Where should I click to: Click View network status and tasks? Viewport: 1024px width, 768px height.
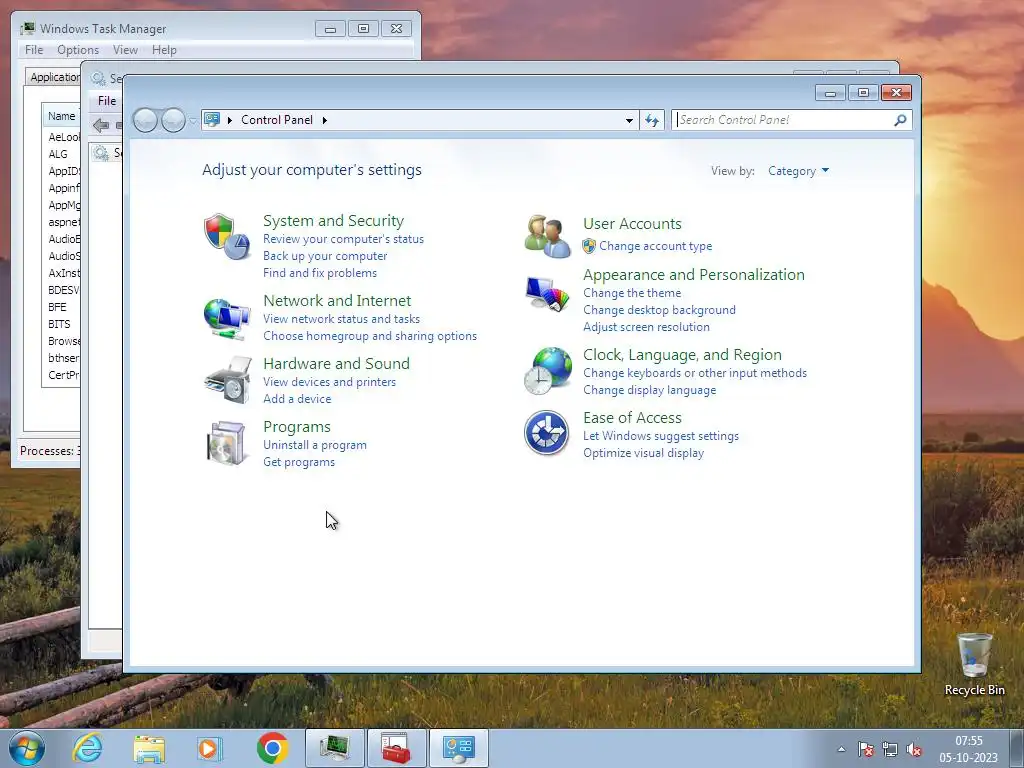pyautogui.click(x=341, y=319)
